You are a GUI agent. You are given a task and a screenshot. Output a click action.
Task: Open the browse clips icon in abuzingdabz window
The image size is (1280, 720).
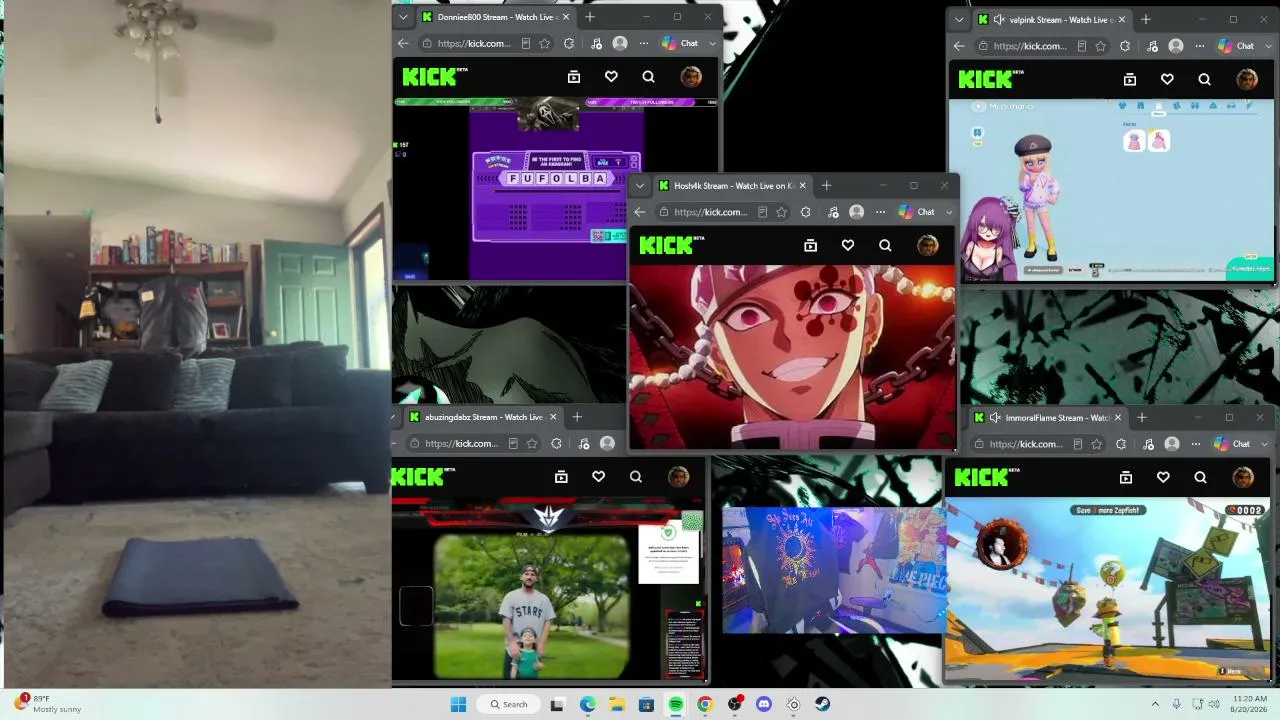coord(561,477)
